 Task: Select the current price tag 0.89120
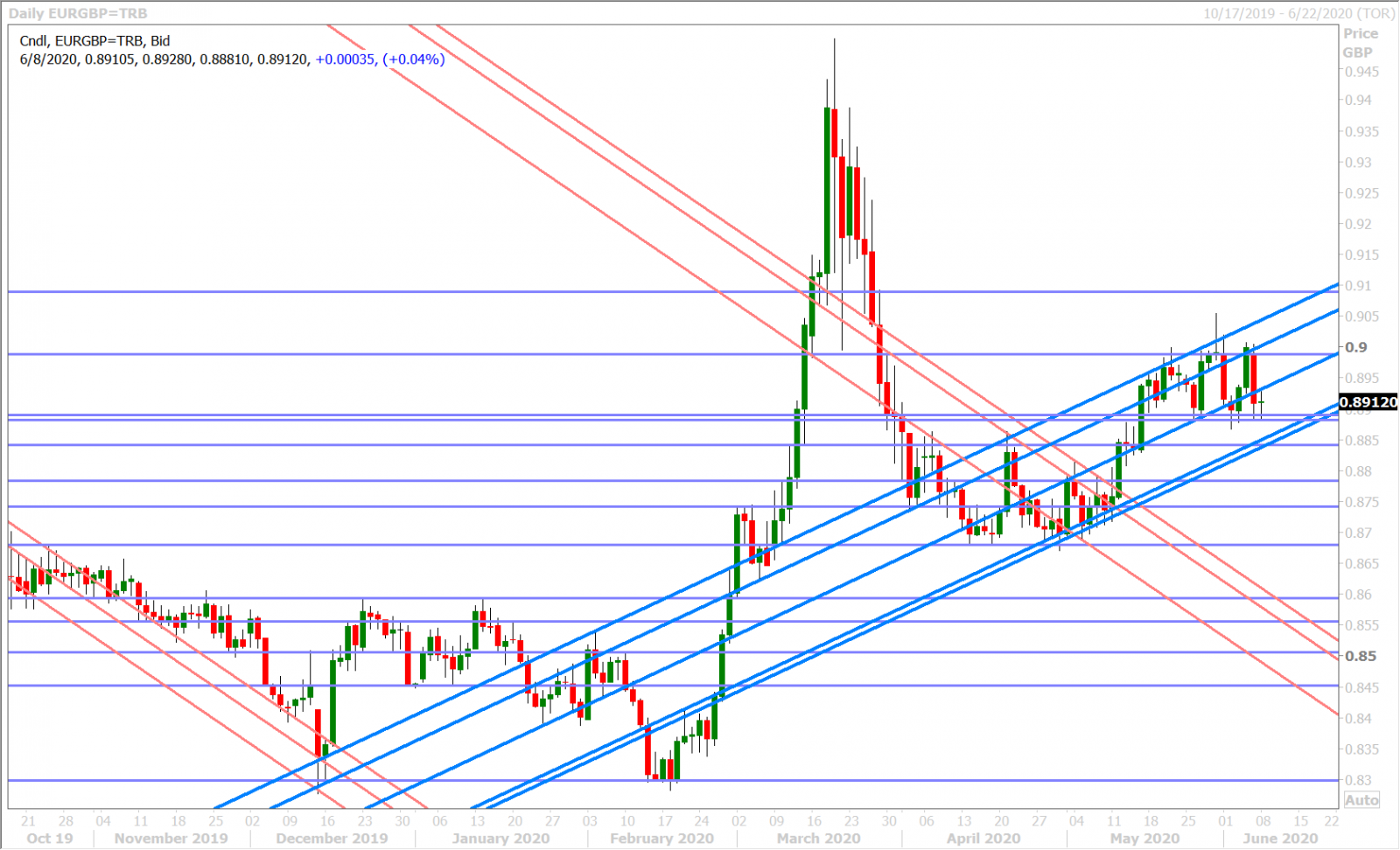click(x=1368, y=402)
